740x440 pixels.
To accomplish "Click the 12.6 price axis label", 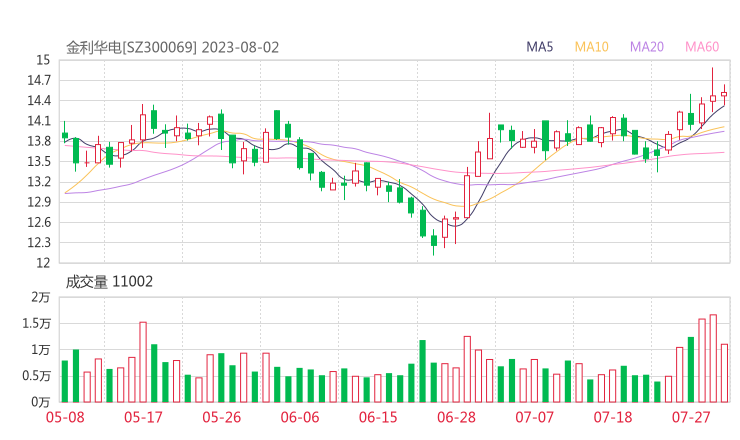I will 39,222.
